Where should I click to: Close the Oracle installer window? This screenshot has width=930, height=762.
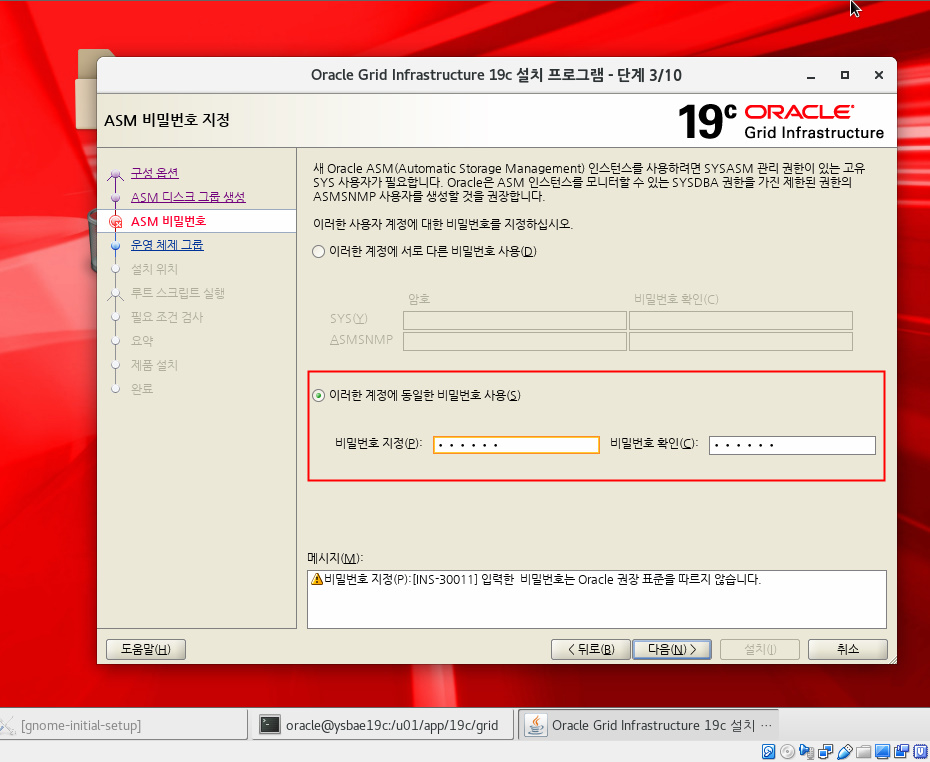click(879, 75)
